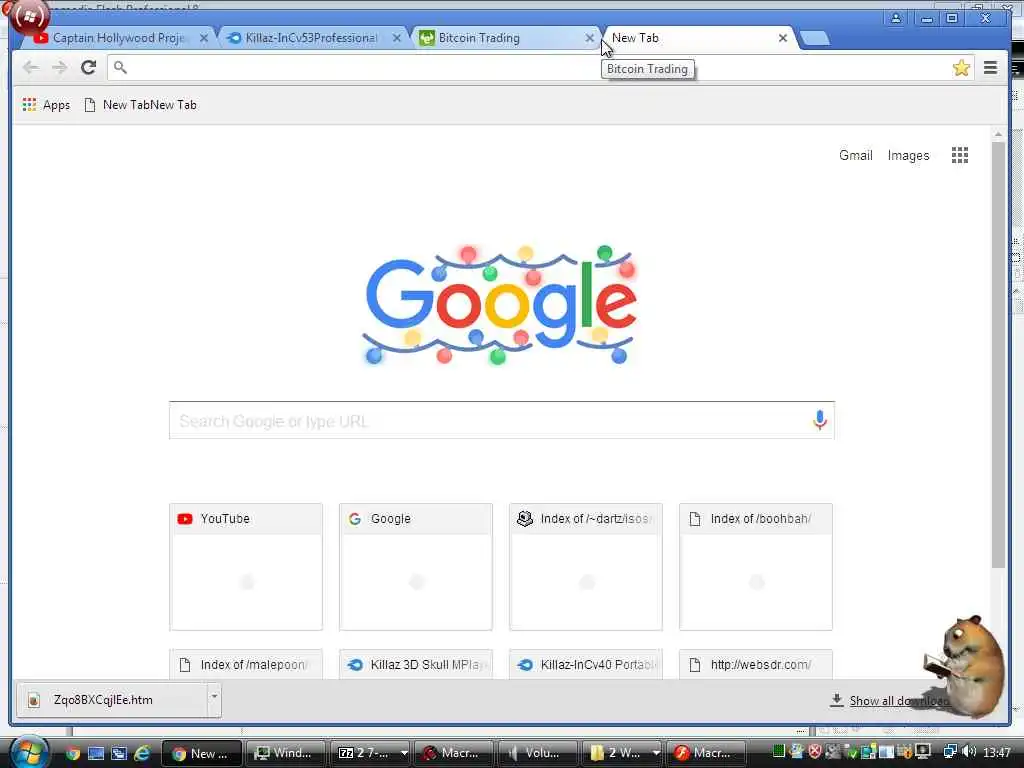Click the Google holiday doodle logo
The height and width of the screenshot is (768, 1024).
(x=500, y=304)
